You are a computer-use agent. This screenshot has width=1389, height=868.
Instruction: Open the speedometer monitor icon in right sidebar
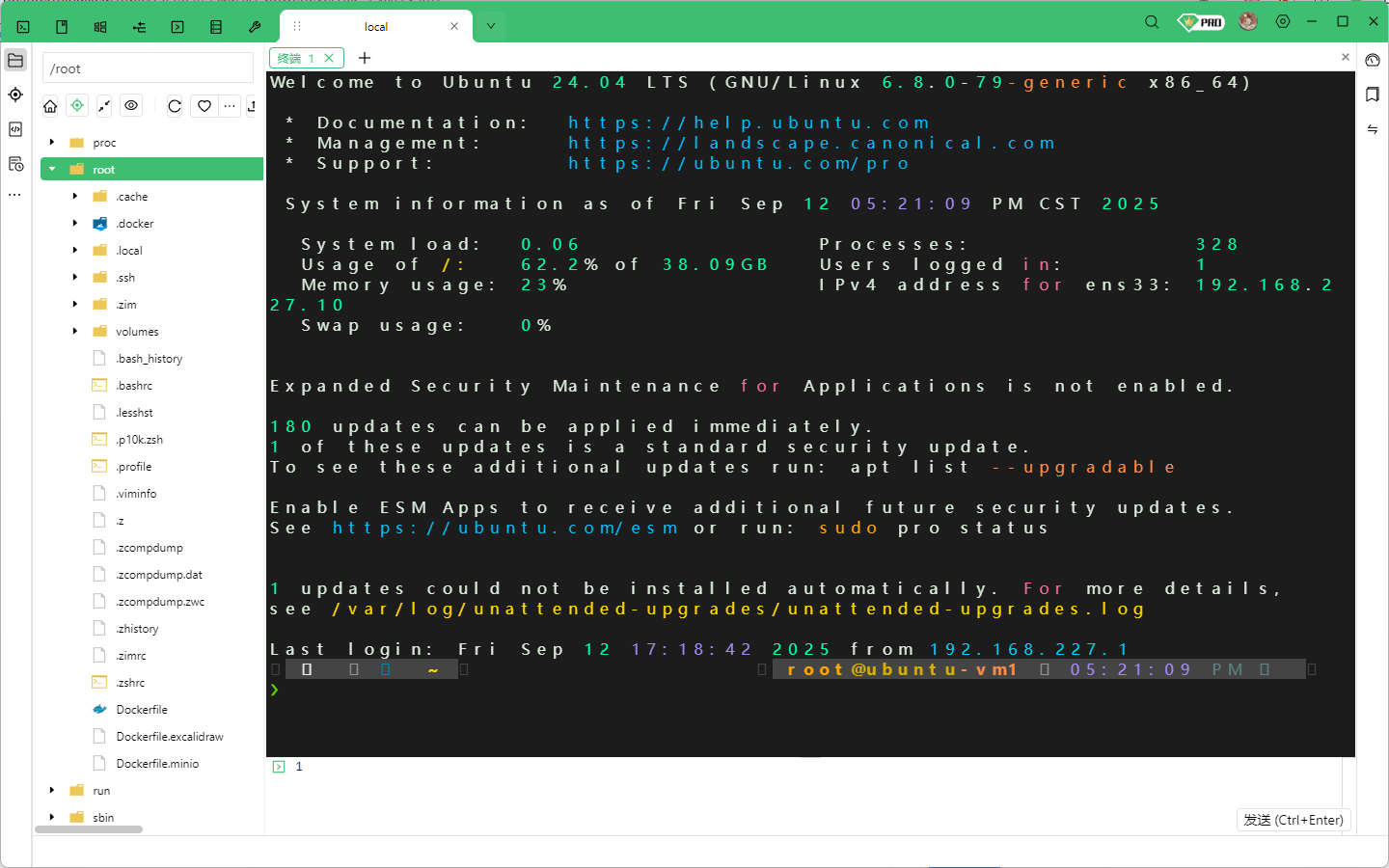point(1373,60)
